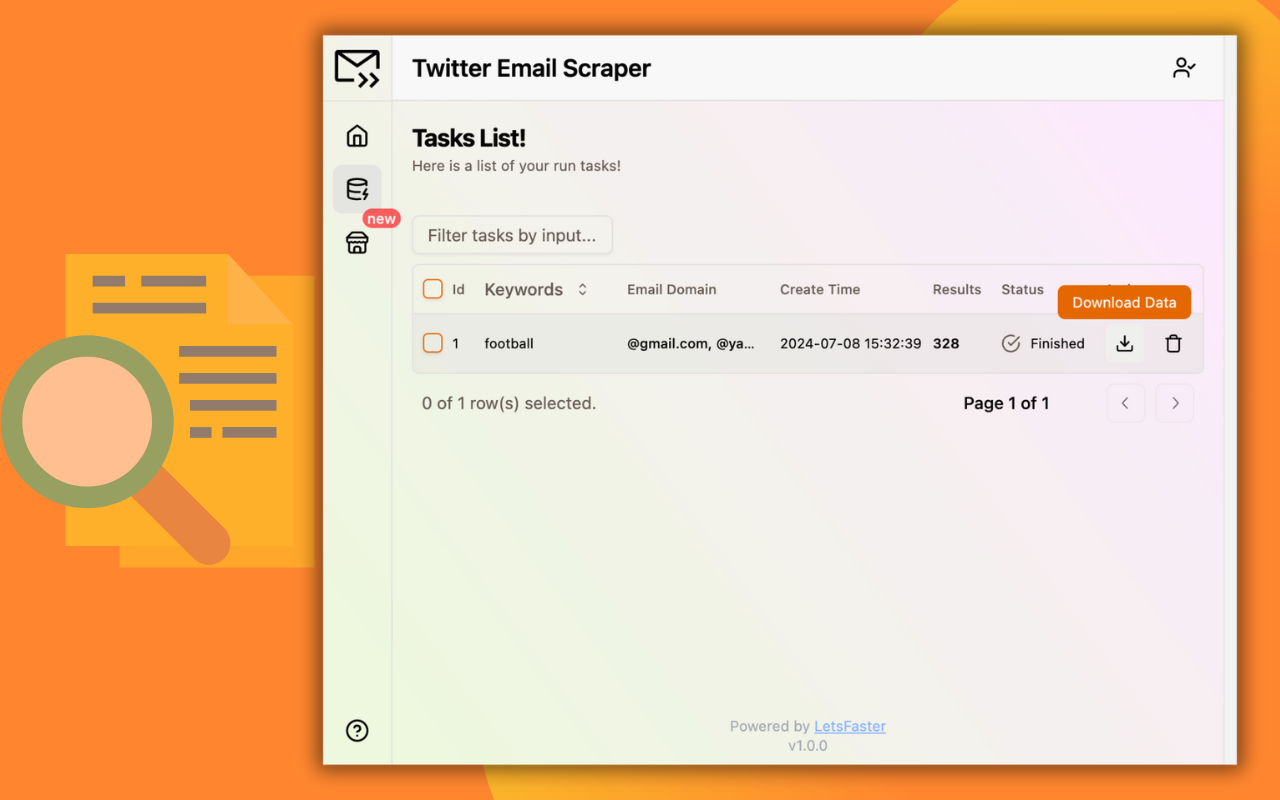
Task: Open the help question-mark icon
Action: click(x=357, y=730)
